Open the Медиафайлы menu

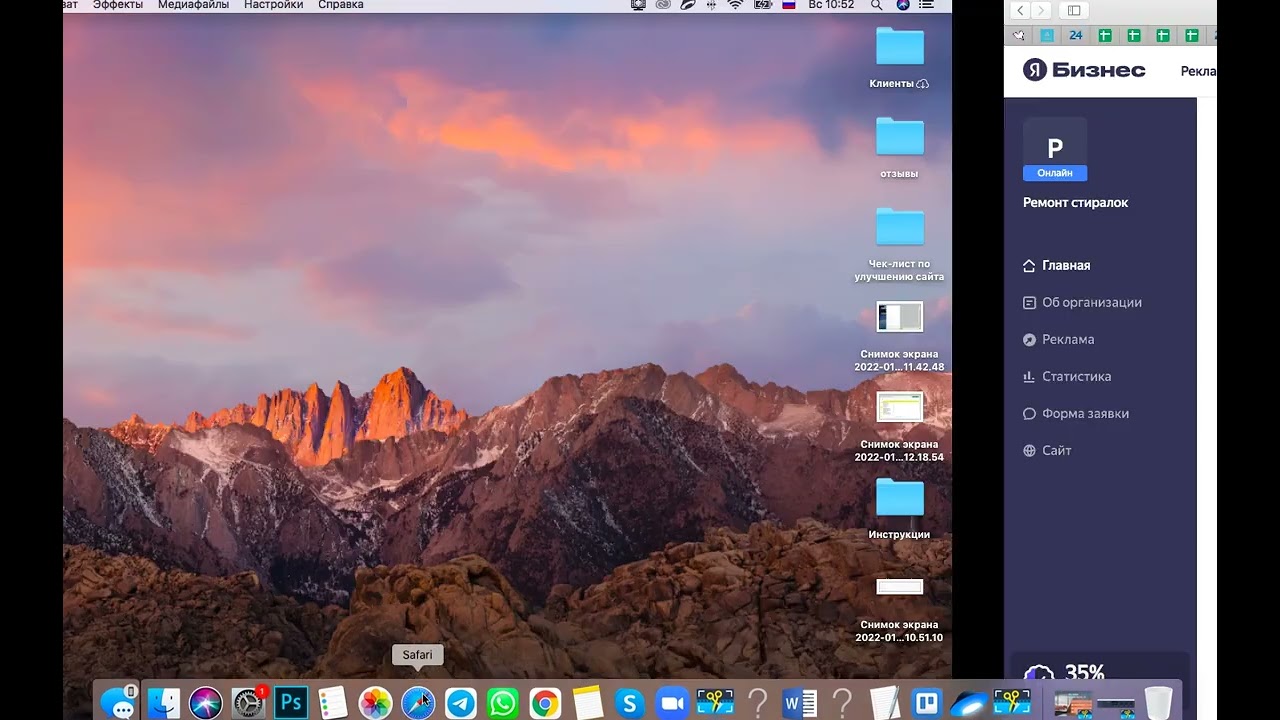click(x=193, y=5)
